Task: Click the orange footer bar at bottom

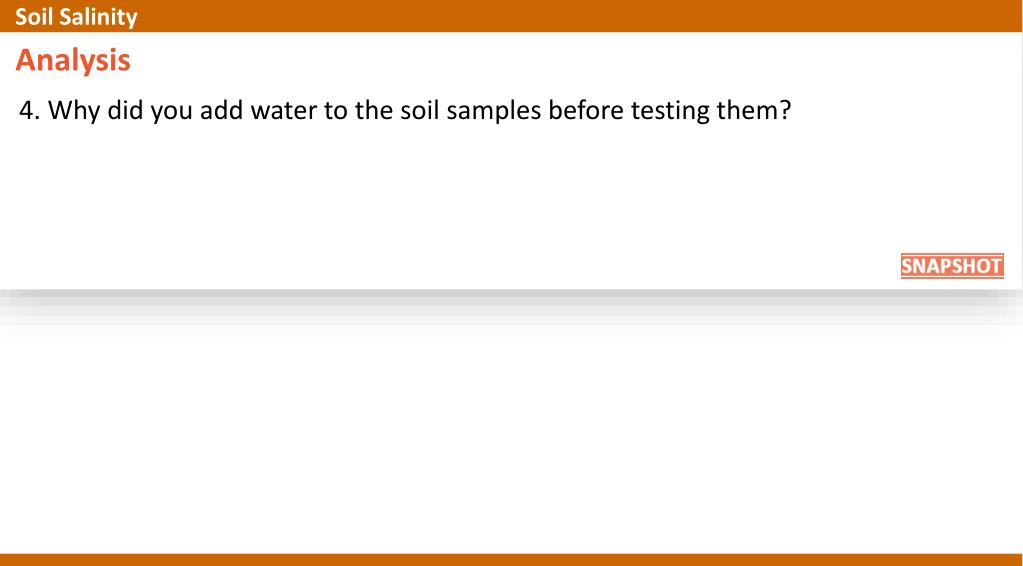Action: tap(512, 560)
